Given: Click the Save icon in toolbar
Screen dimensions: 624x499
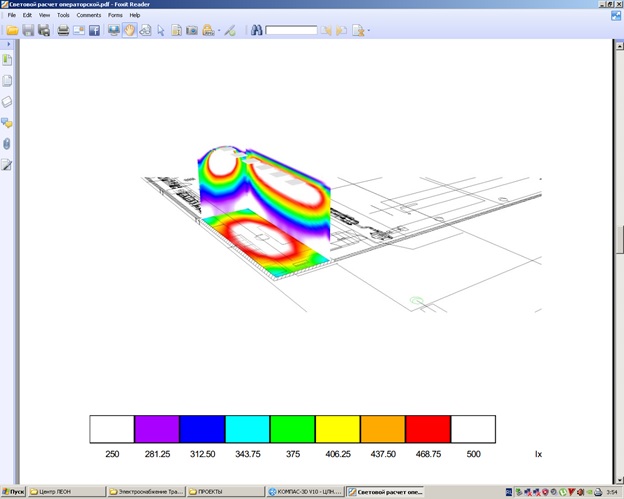Looking at the screenshot, I should pos(28,30).
